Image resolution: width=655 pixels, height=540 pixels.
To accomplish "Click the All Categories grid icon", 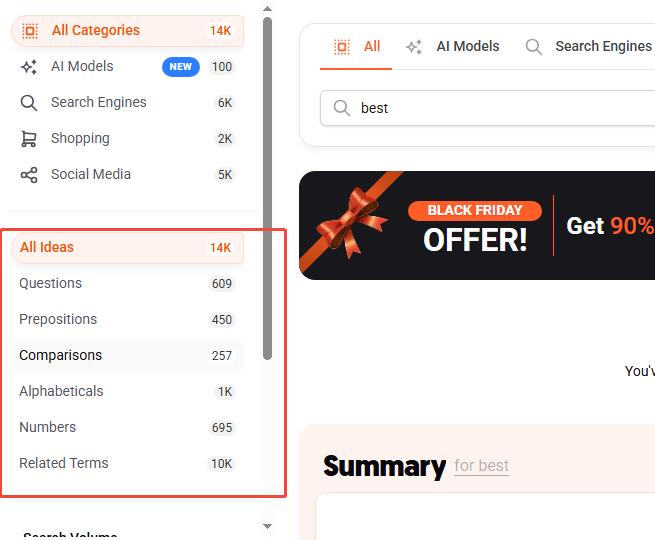I will point(30,31).
